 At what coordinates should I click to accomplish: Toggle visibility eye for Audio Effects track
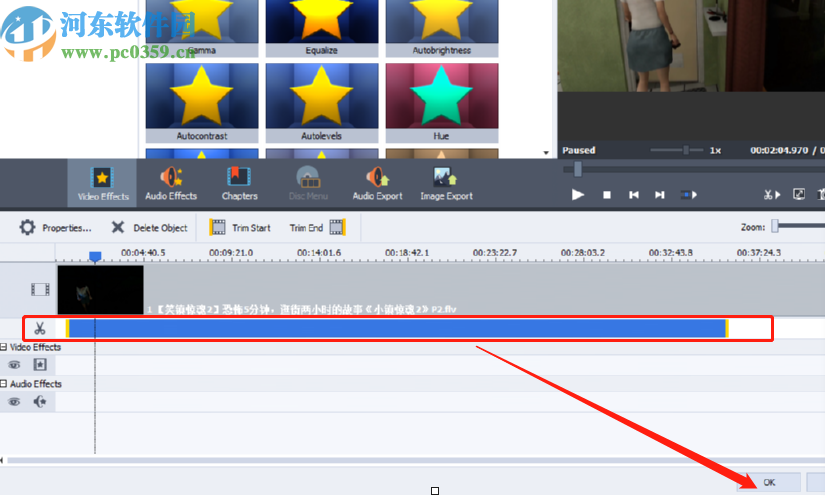pos(14,402)
